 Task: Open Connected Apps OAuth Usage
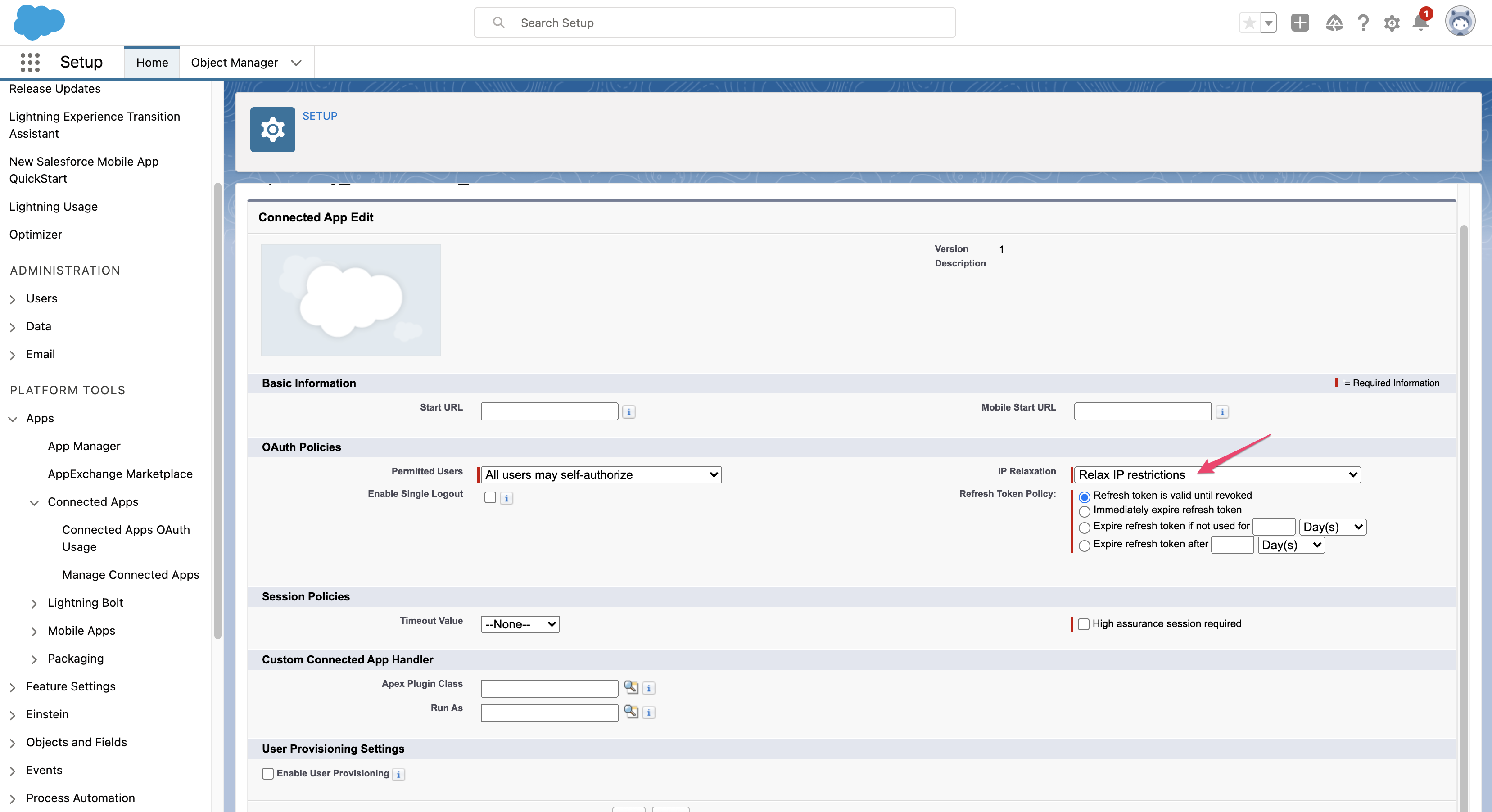pos(126,538)
